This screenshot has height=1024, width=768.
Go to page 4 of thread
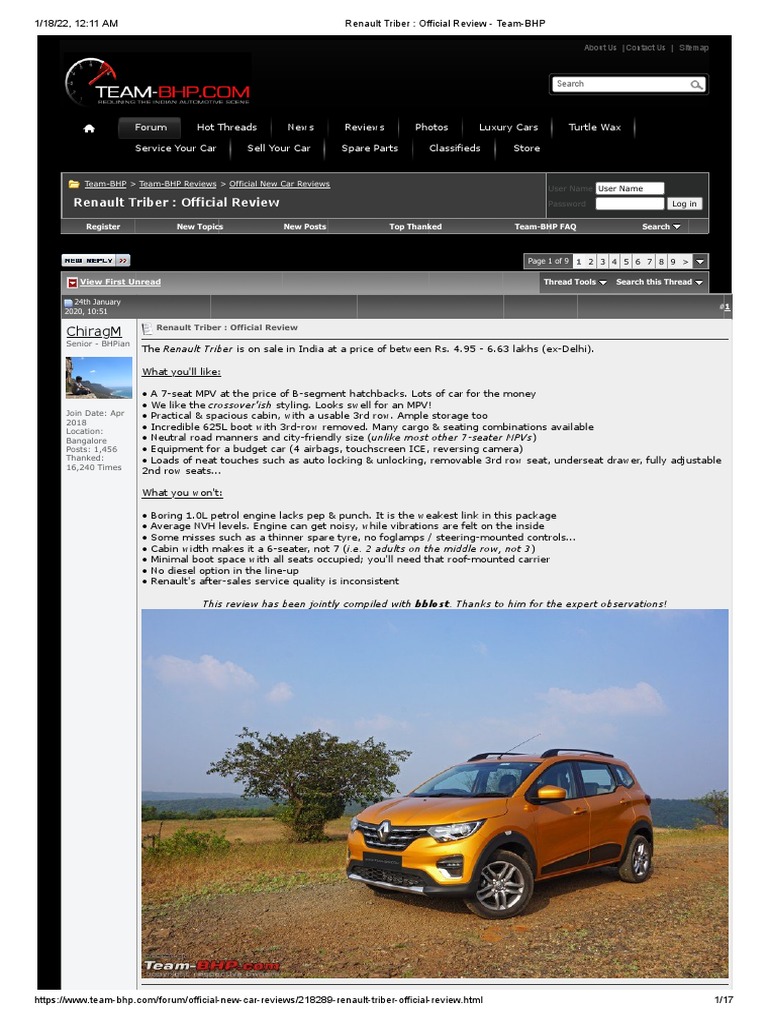click(x=614, y=262)
